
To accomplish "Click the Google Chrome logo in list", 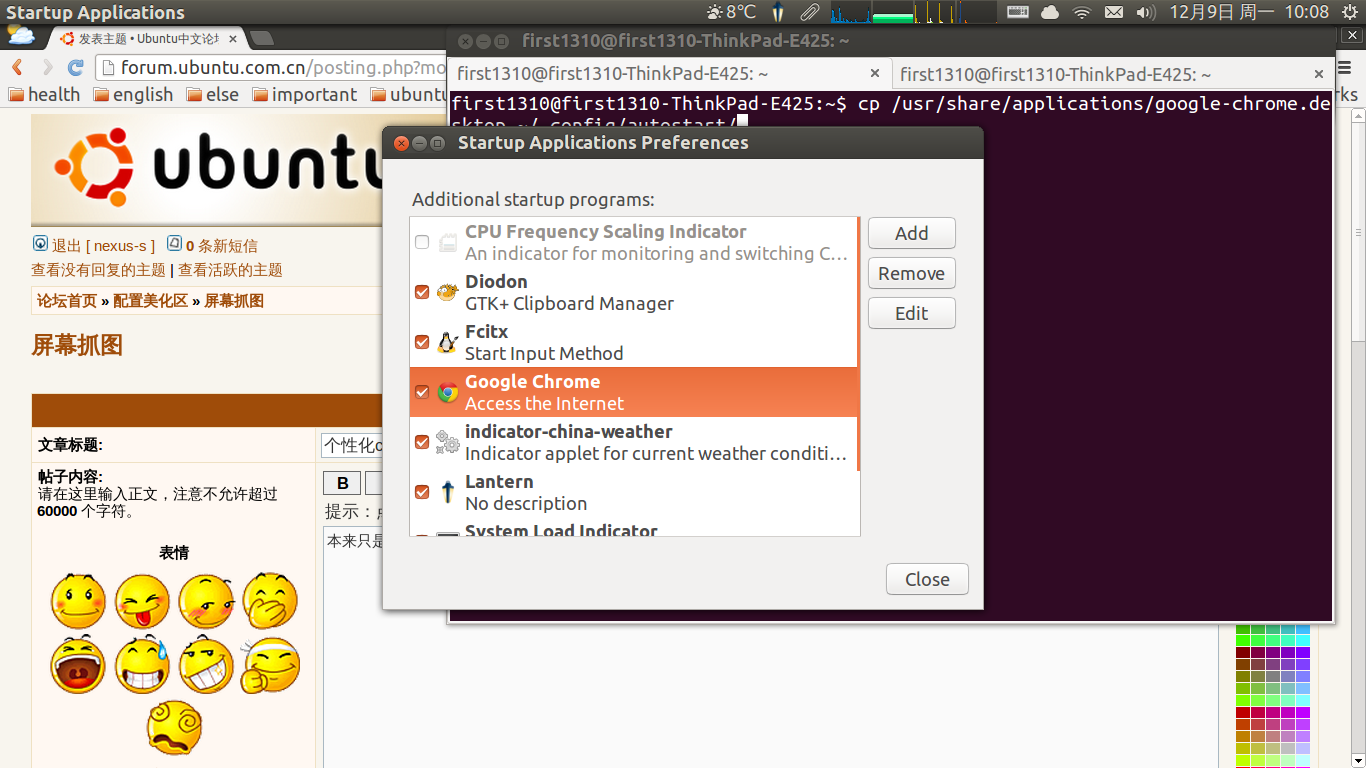I will [448, 392].
